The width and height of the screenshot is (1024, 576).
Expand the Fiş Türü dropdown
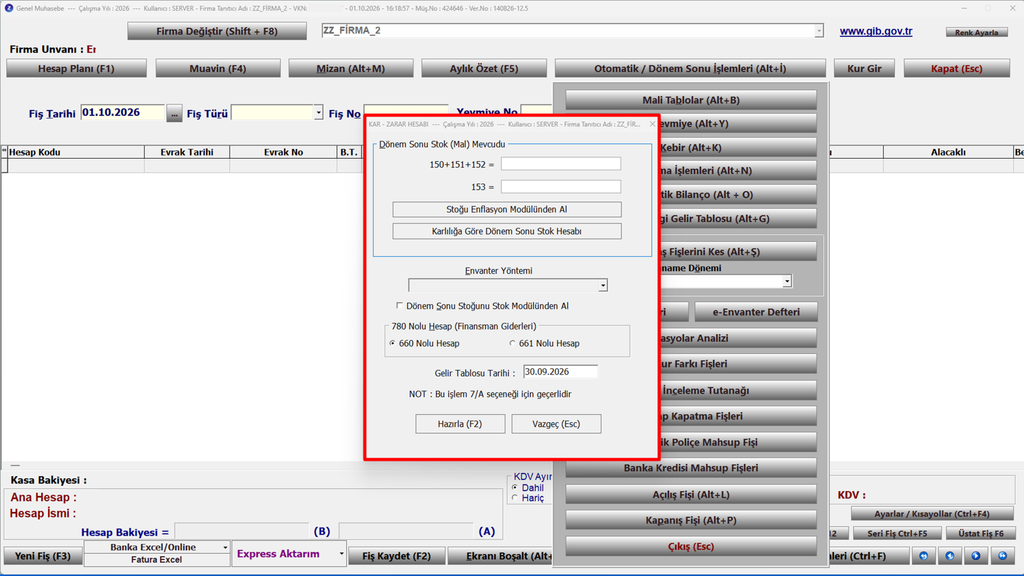318,113
